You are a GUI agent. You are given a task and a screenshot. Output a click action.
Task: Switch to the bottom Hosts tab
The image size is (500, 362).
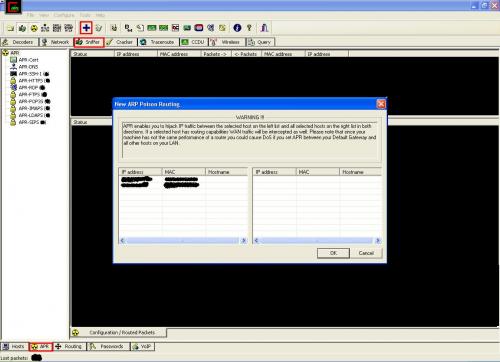pos(14,347)
